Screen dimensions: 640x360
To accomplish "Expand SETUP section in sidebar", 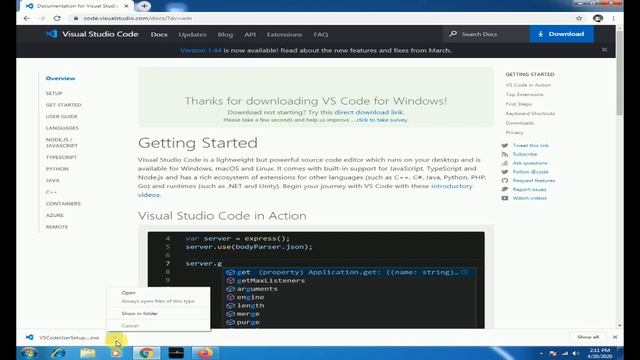I will coord(54,93).
